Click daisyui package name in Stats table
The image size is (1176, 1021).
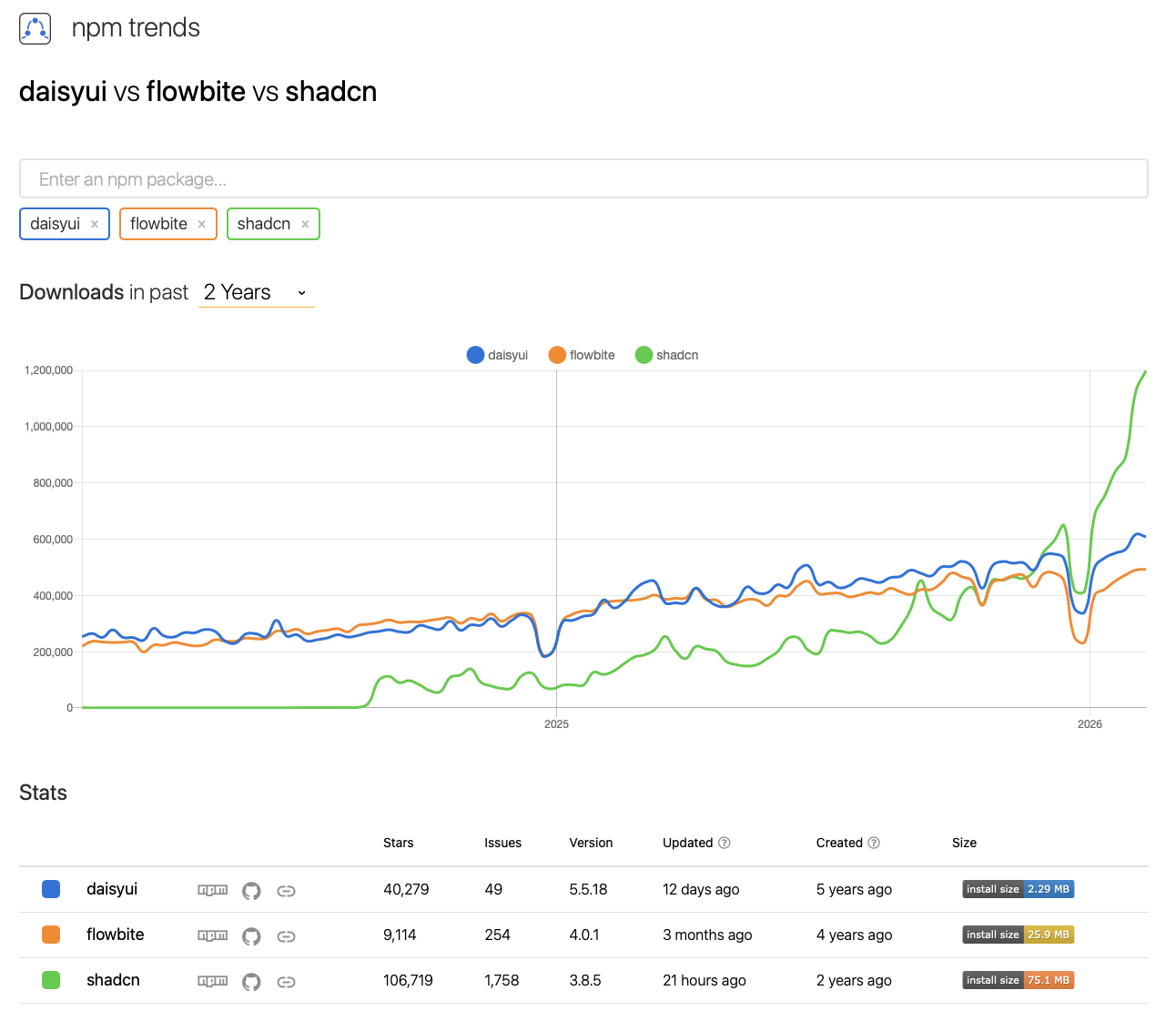[x=112, y=889]
